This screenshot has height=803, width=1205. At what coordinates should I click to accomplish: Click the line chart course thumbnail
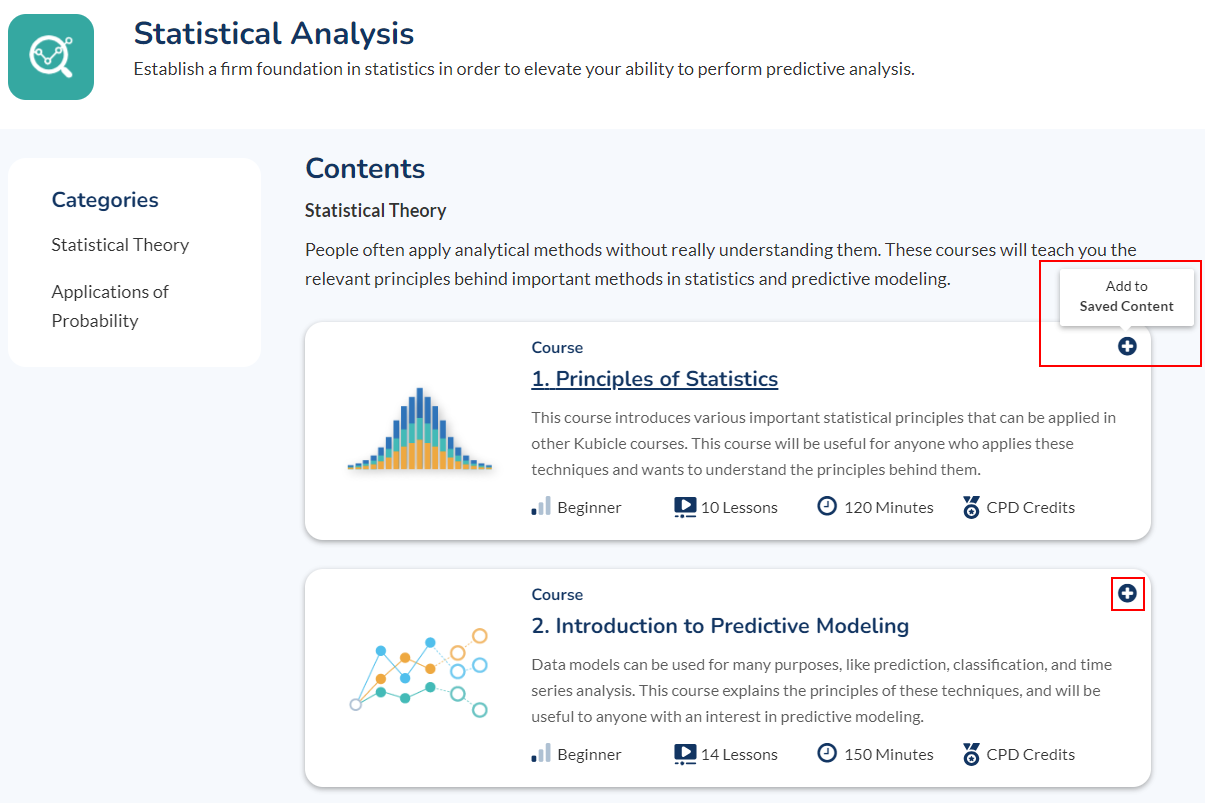coord(418,673)
